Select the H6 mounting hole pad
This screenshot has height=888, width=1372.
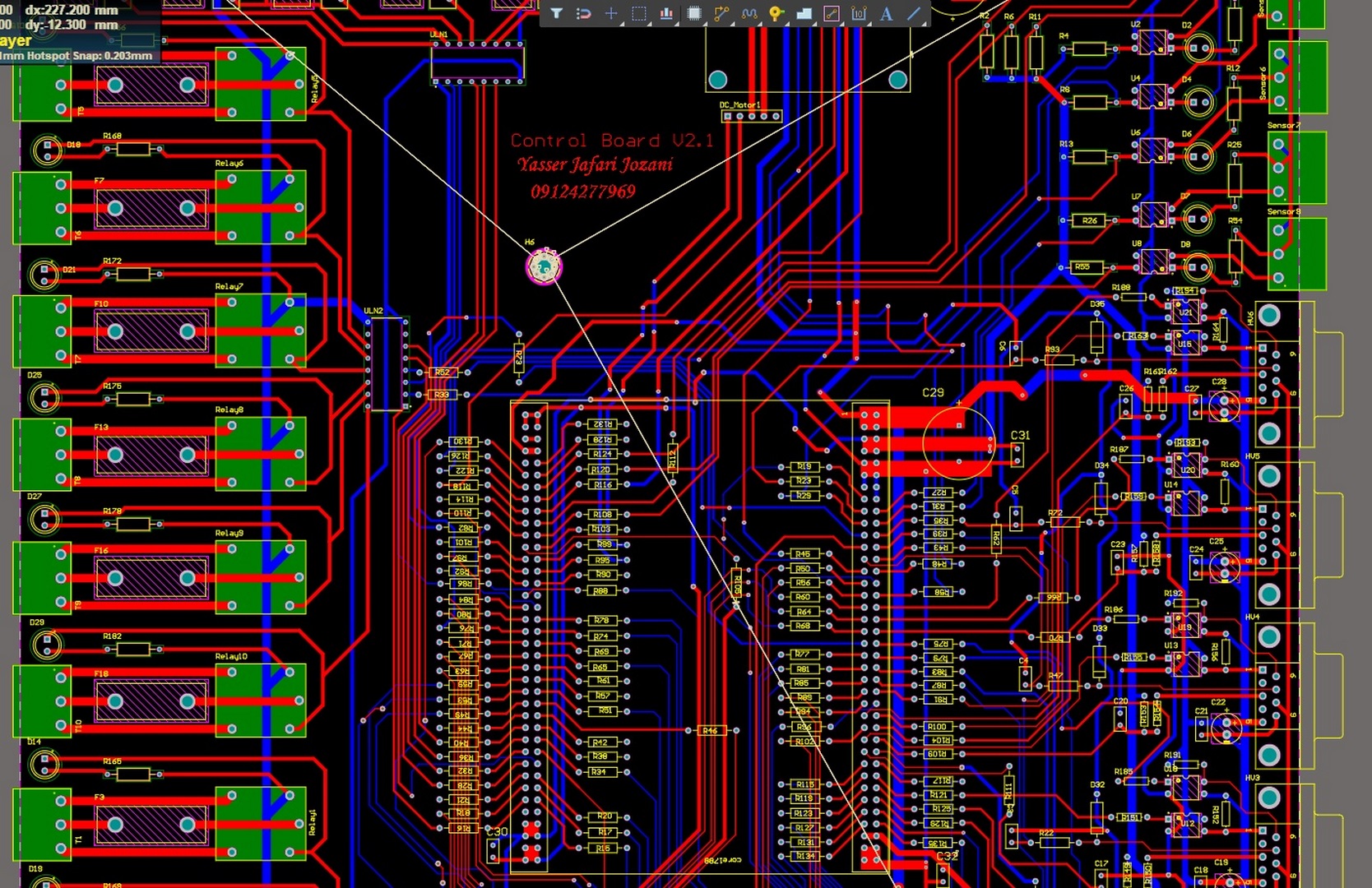coord(544,266)
